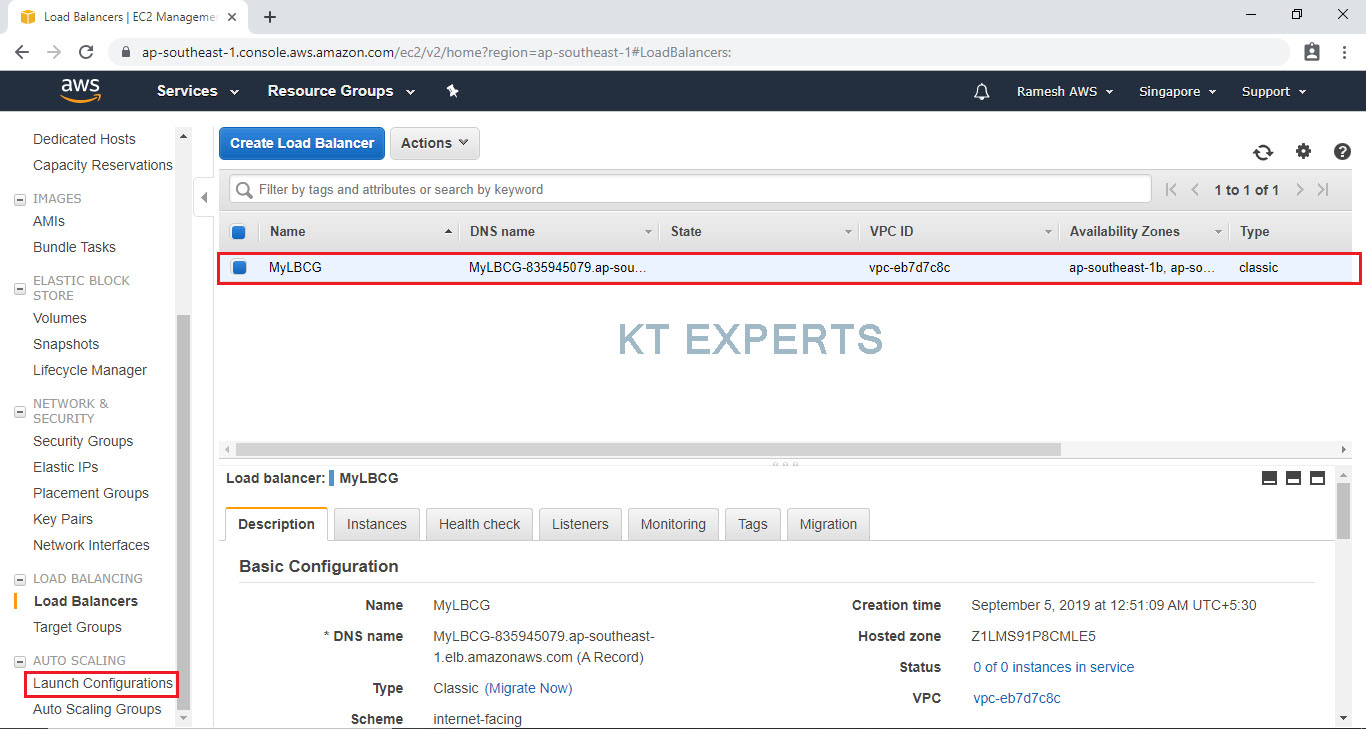Screen dimensions: 1366x729
Task: Close the Load Balancers browser tab
Action: point(233,17)
